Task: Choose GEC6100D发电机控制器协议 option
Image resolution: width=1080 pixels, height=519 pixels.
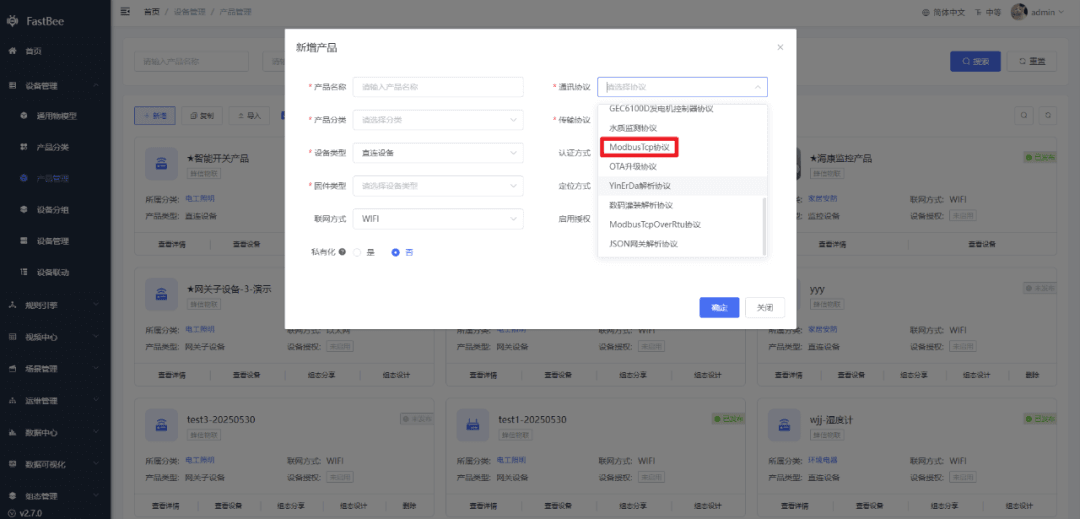Action: (682, 109)
